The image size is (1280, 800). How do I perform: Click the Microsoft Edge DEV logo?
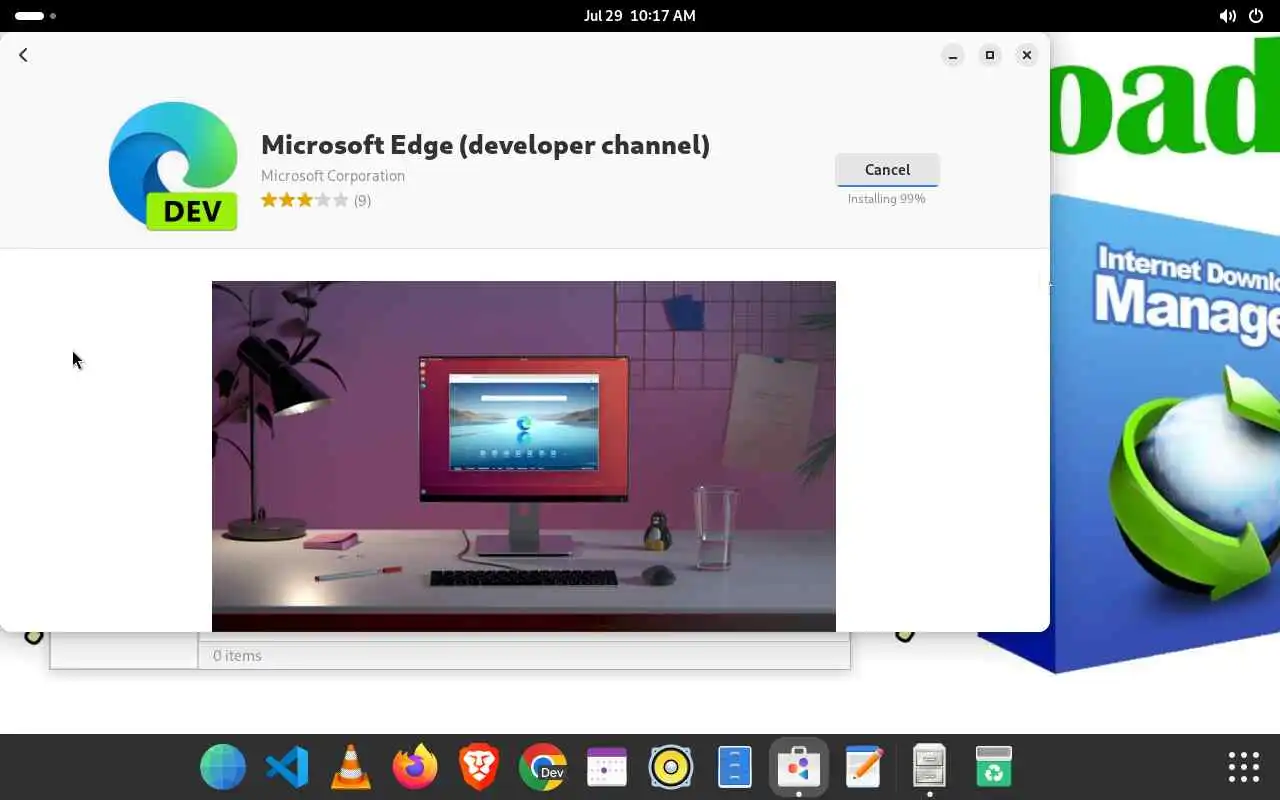173,166
